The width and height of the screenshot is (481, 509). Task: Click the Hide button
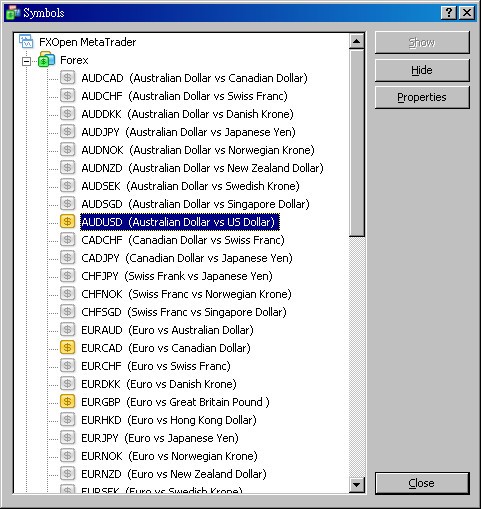click(x=422, y=70)
